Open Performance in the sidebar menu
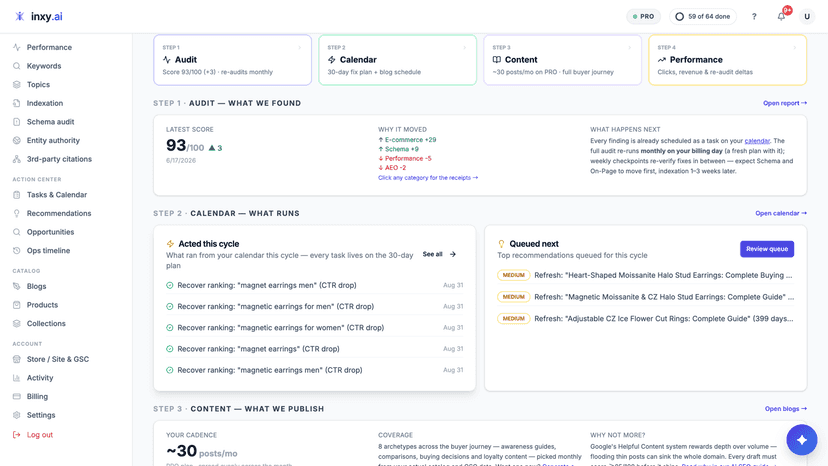Screen dimensions: 828x466 click(x=49, y=47)
